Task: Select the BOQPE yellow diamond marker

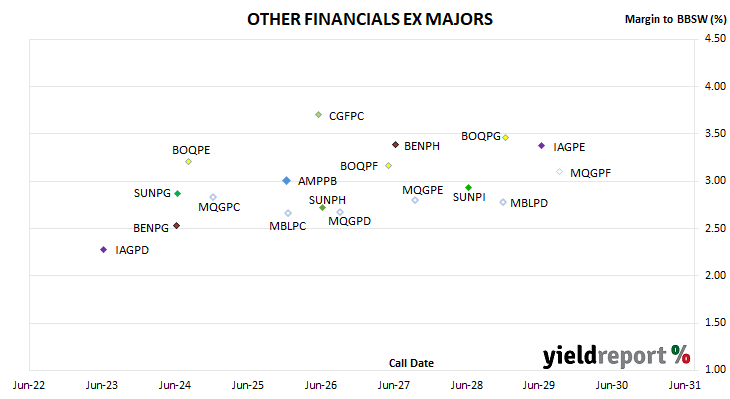Action: tap(189, 162)
